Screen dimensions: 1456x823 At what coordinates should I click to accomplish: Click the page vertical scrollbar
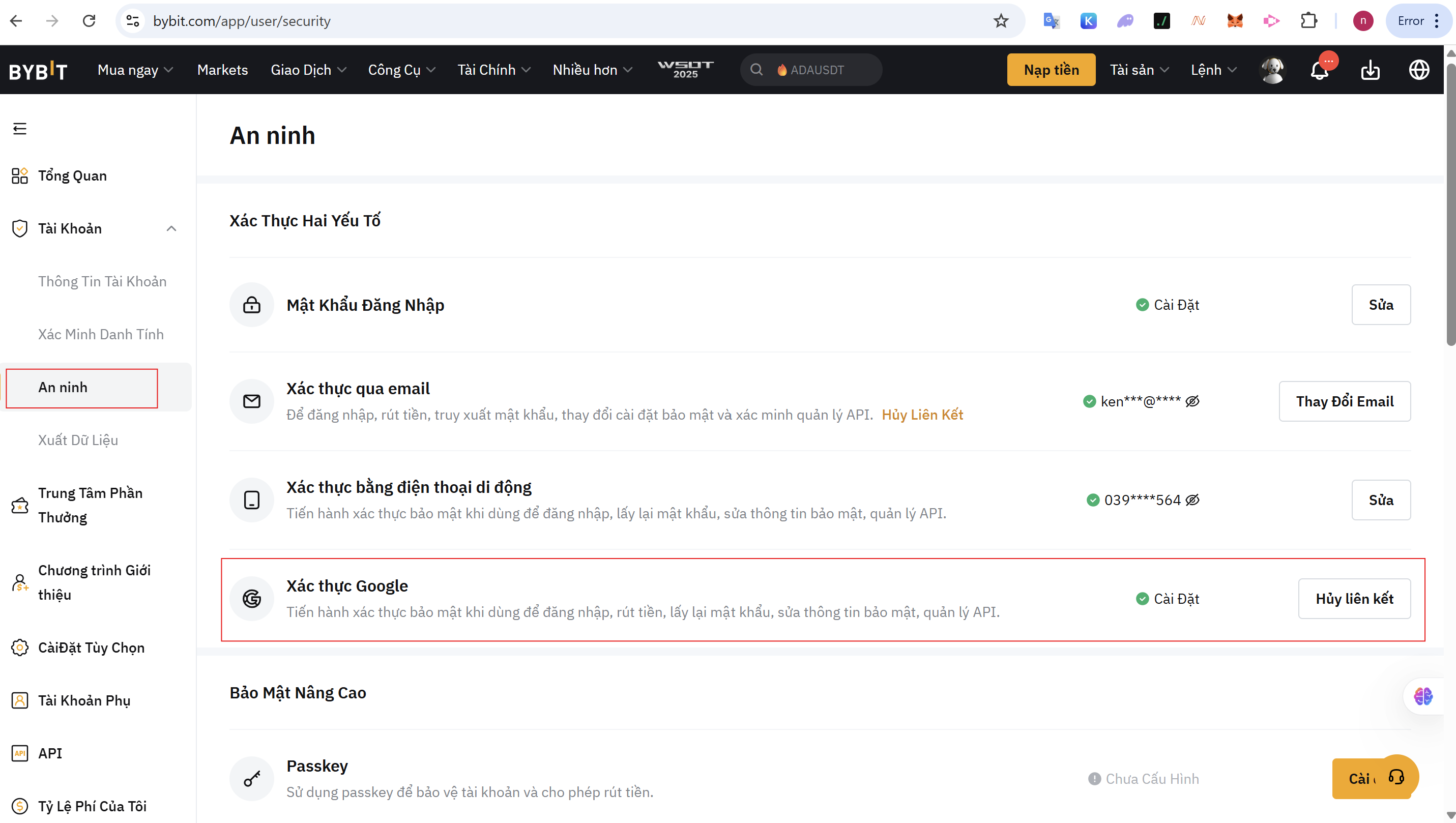pos(1450,203)
